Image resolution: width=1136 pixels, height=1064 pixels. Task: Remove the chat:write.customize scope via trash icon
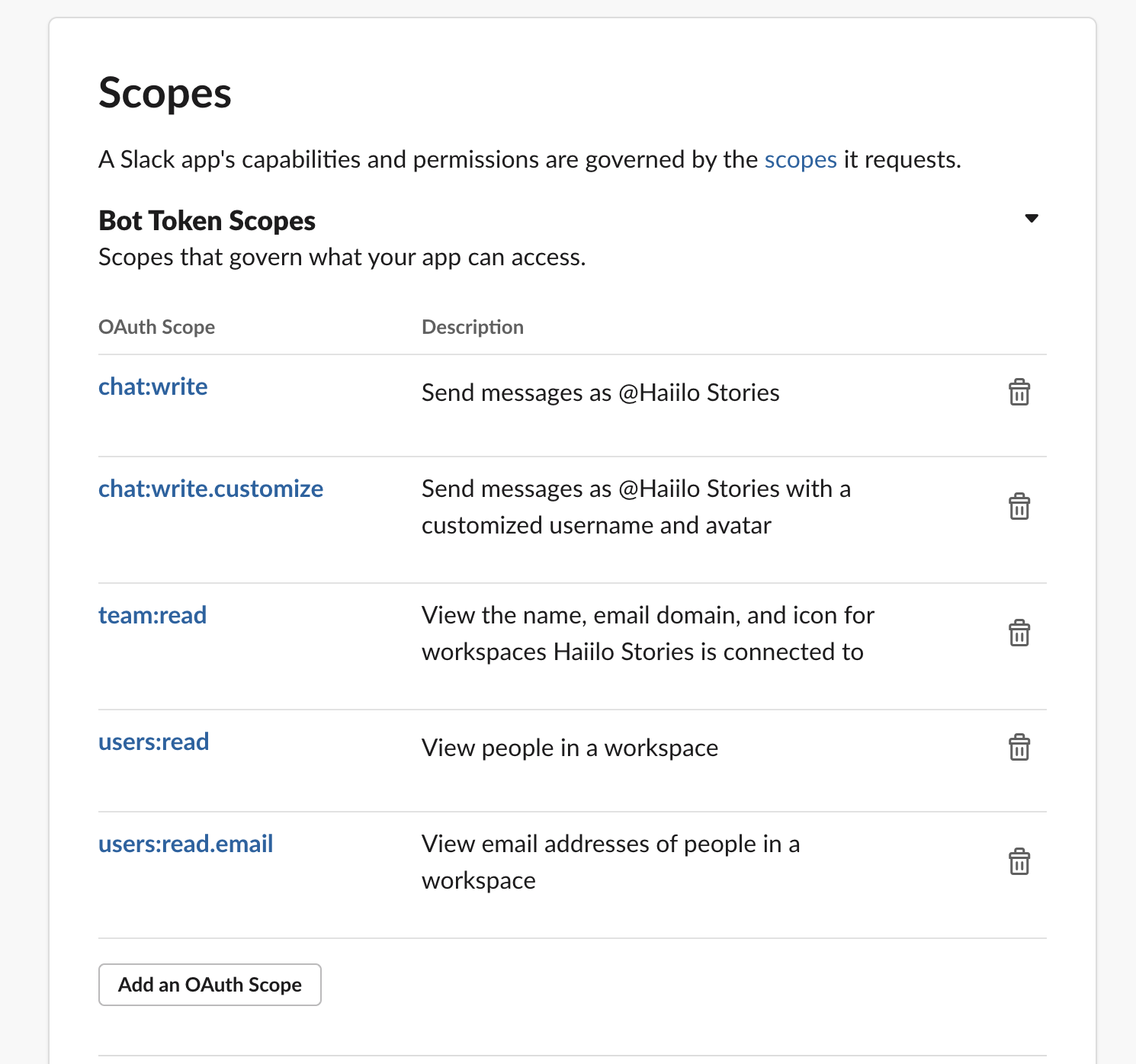[x=1019, y=507]
